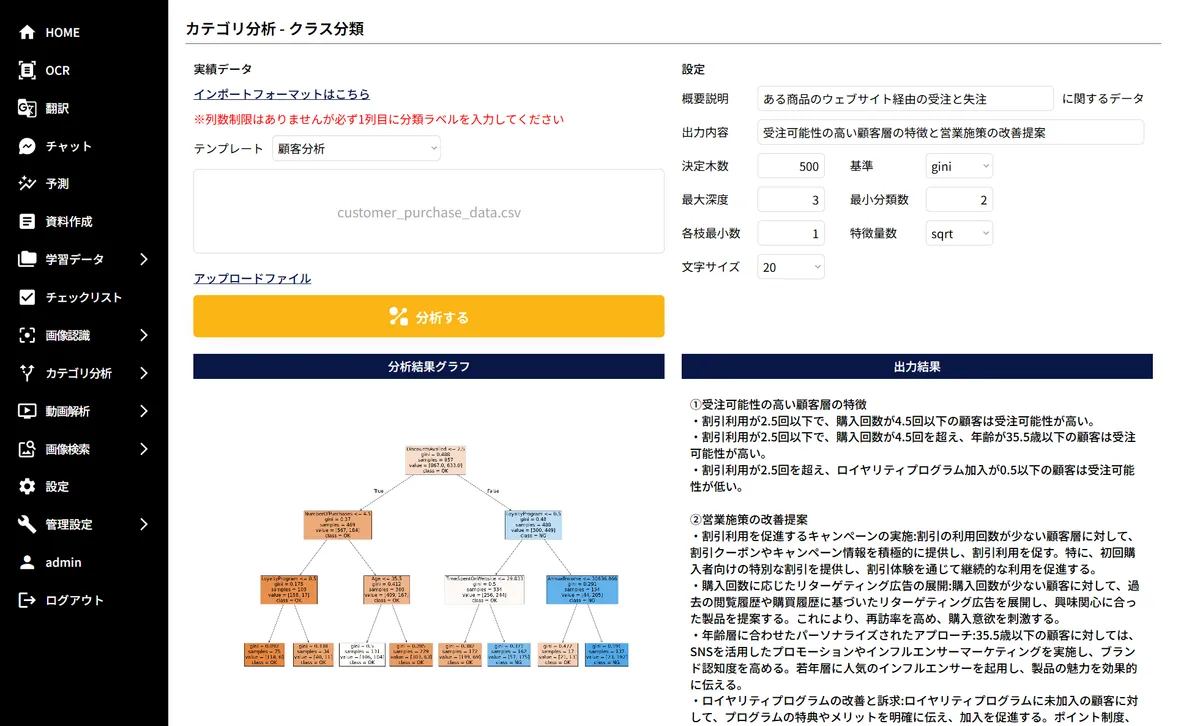Click the red 列数制限 warning text
Viewport: 1200px width, 726px height.
click(x=379, y=119)
